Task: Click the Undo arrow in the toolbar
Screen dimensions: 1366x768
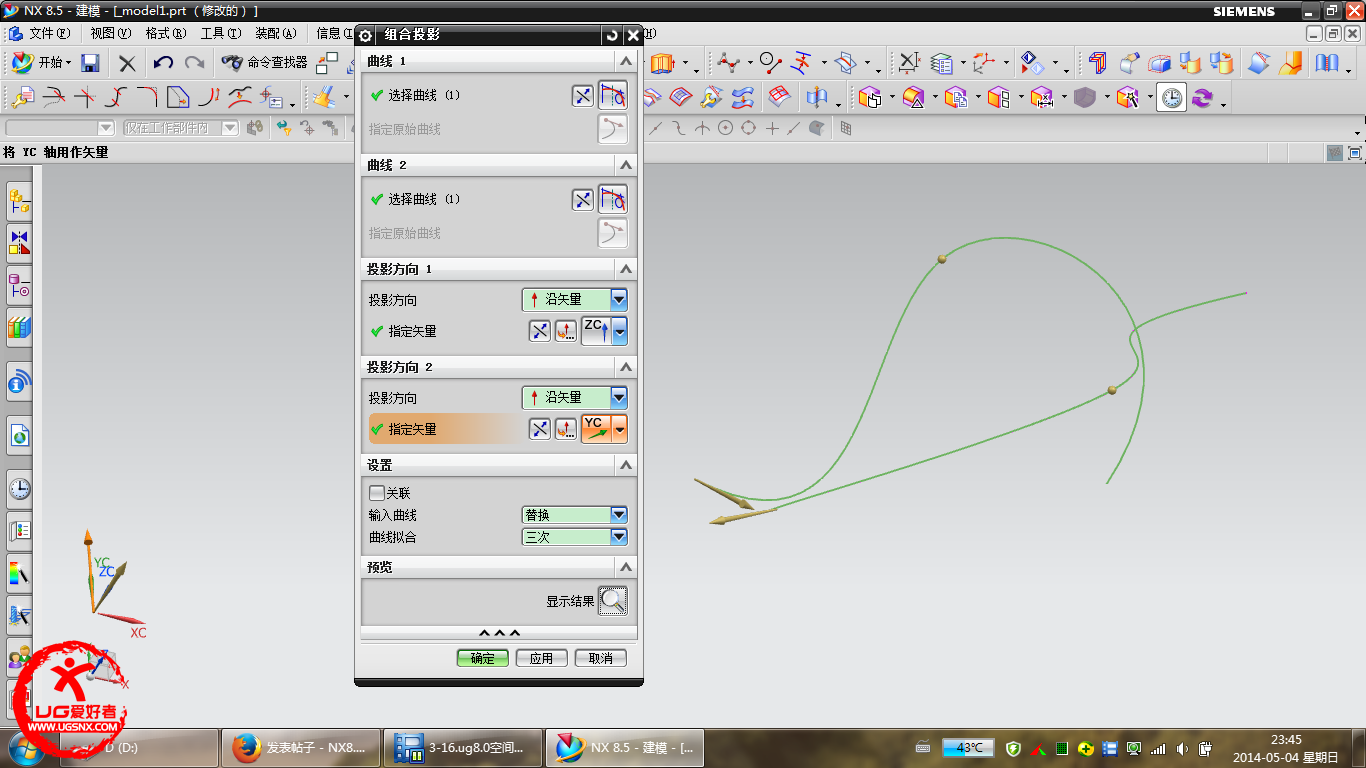Action: point(163,62)
